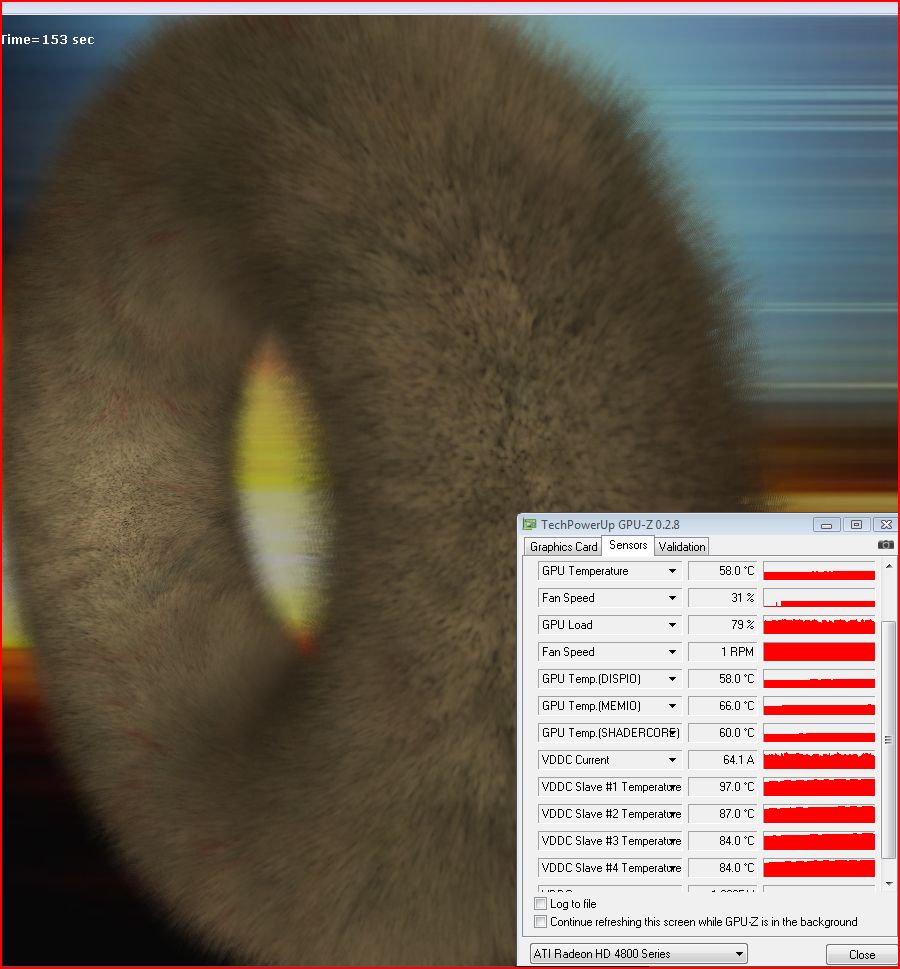Open the GPU Load sensor dropdown
The image size is (900, 969).
tap(673, 625)
